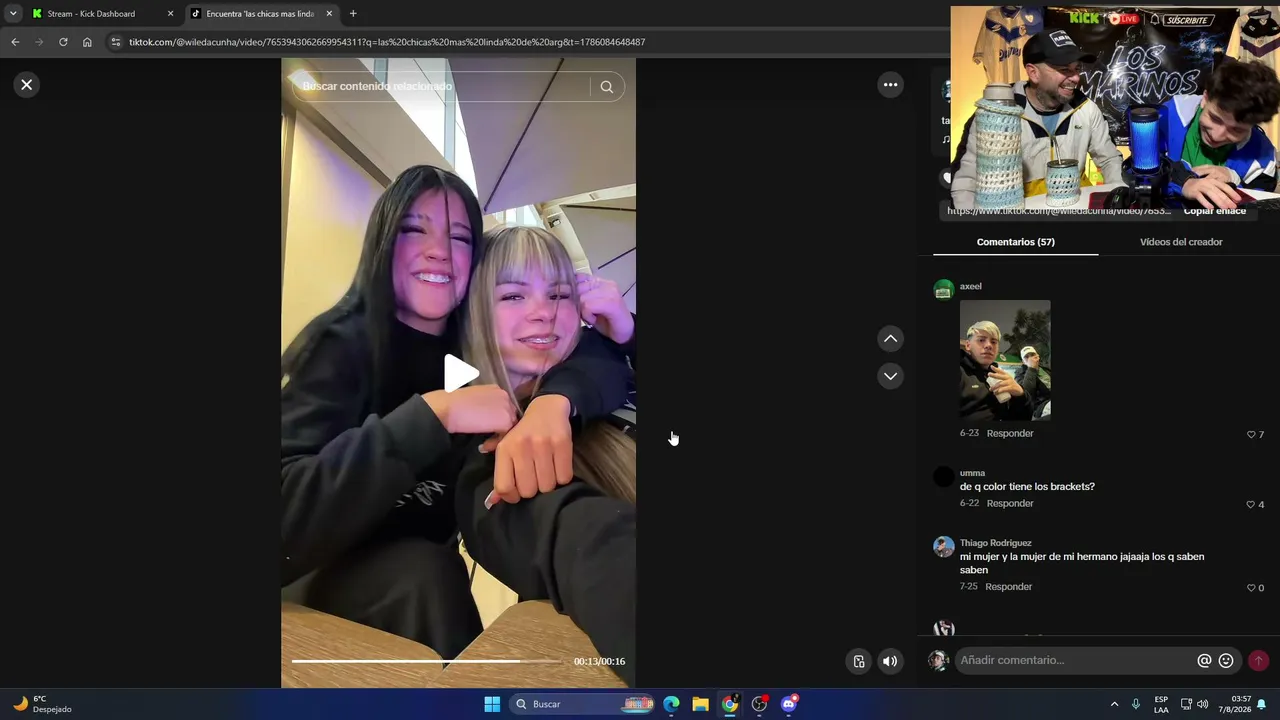Open axeel's comment image thumbnail
Viewport: 1280px width, 720px height.
pos(1005,360)
